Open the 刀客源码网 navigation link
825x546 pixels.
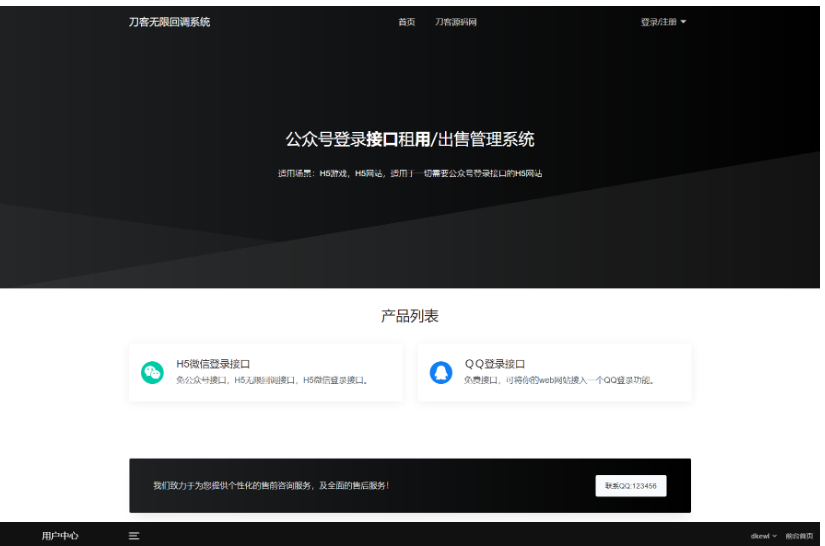(x=456, y=22)
